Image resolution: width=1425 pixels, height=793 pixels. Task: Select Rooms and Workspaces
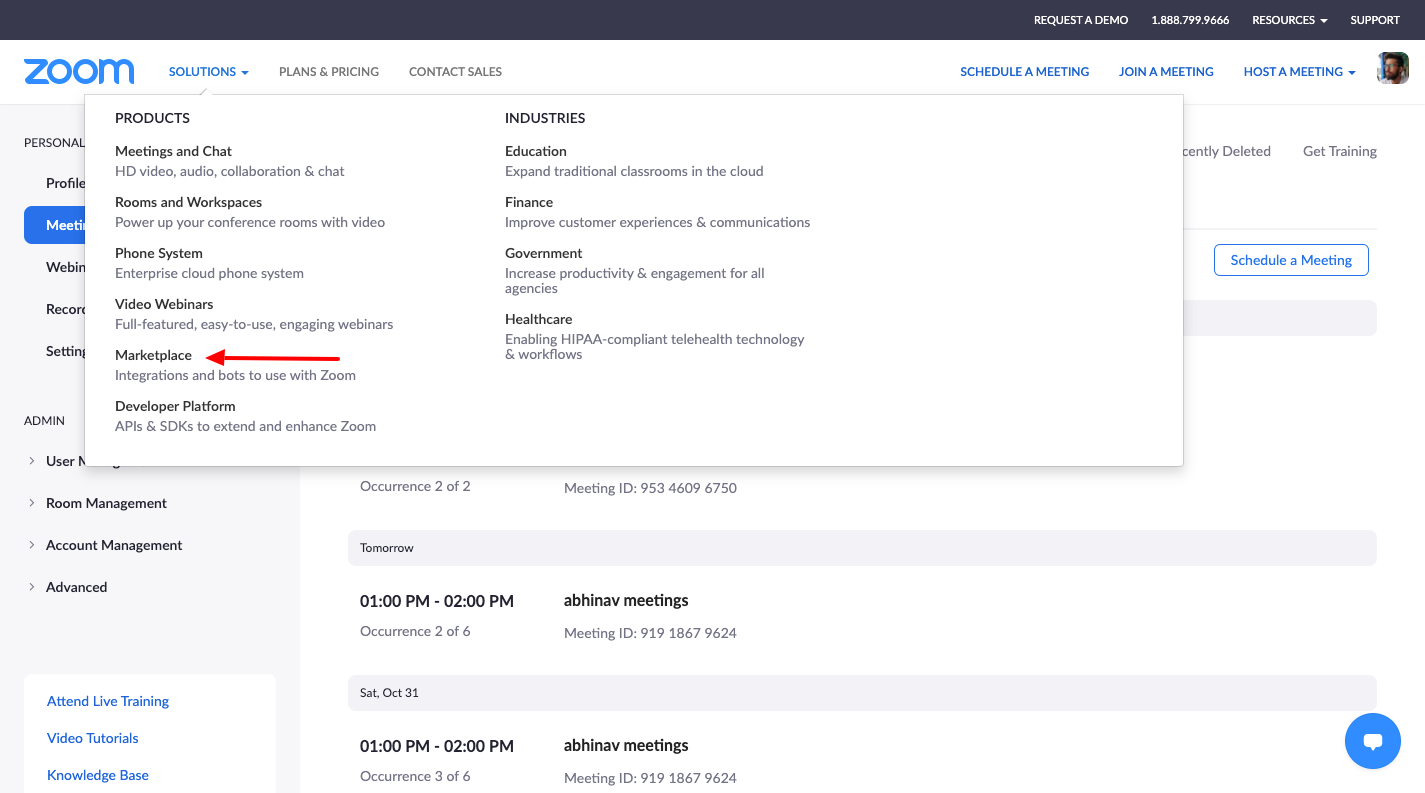(x=188, y=202)
